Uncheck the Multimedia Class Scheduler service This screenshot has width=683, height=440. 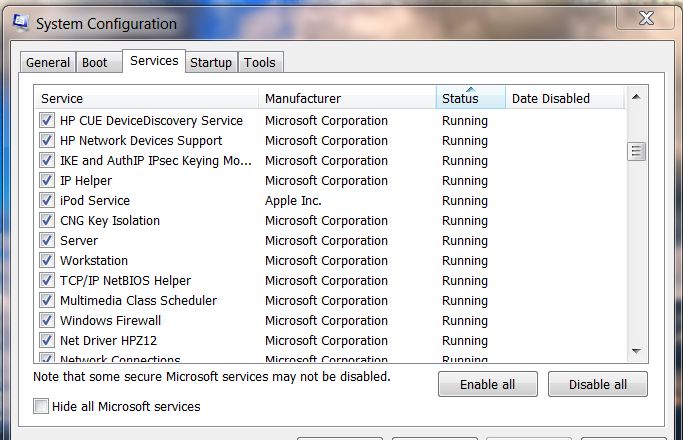pyautogui.click(x=47, y=301)
